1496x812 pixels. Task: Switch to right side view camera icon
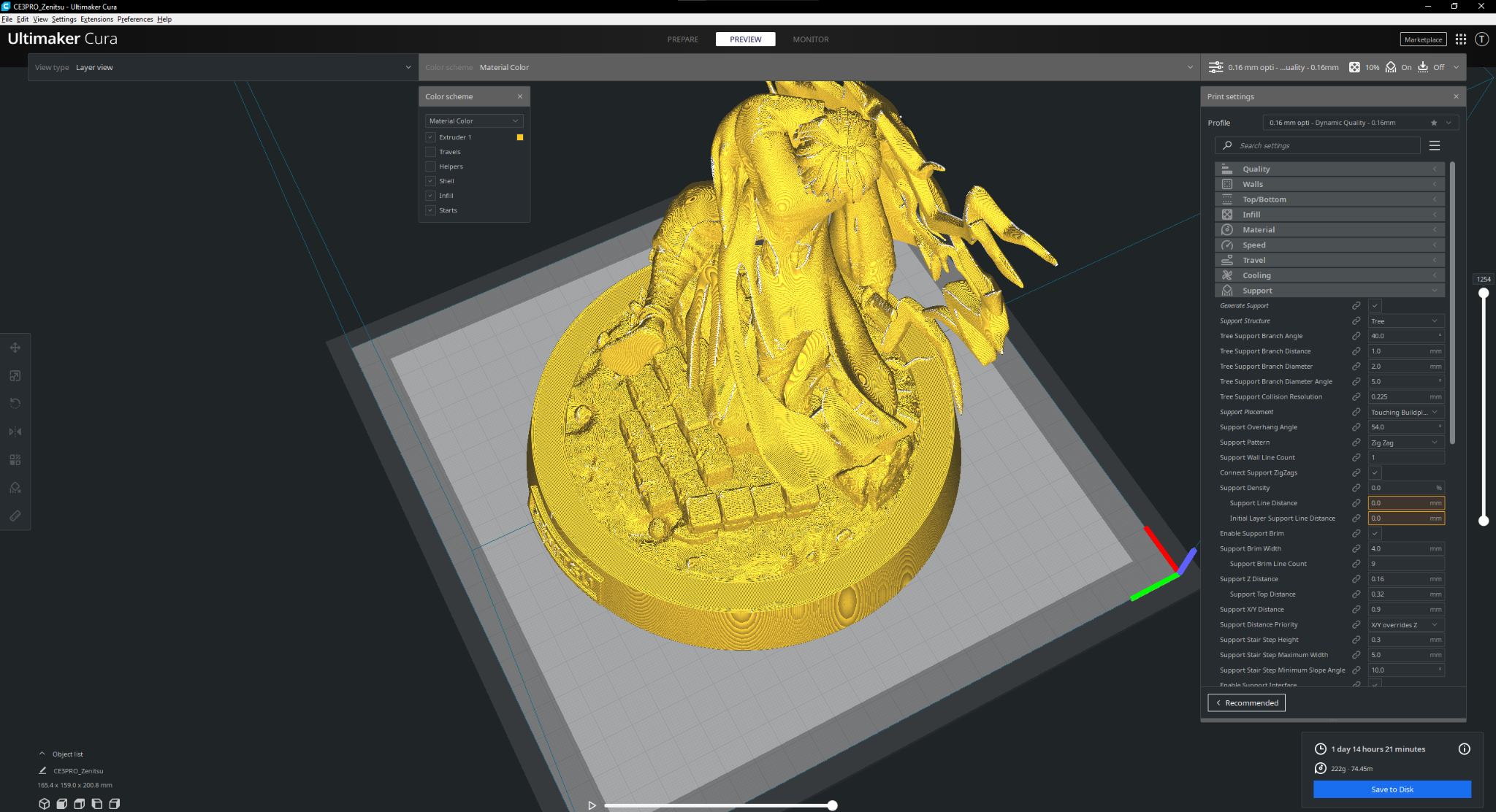coord(115,803)
